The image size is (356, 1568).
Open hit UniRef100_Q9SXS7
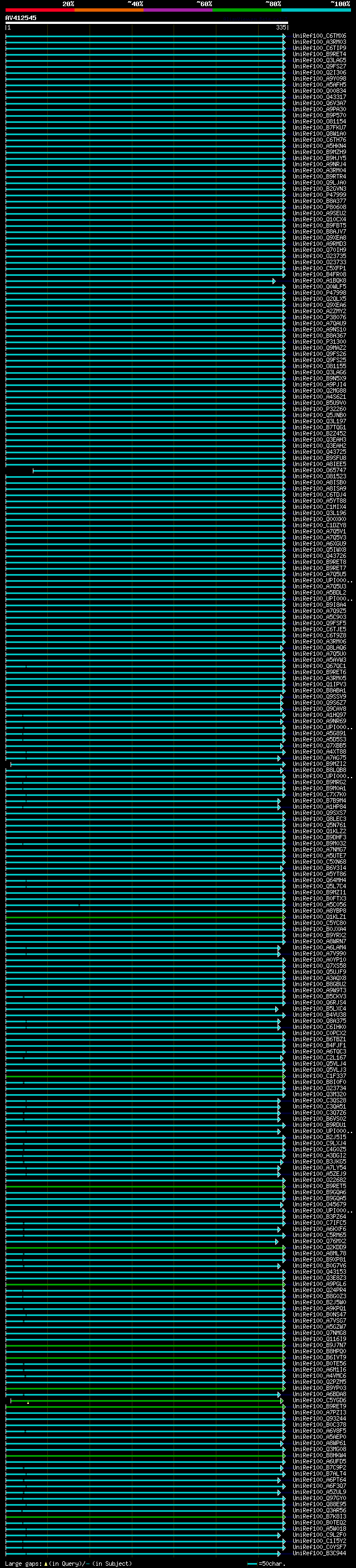pos(319,813)
